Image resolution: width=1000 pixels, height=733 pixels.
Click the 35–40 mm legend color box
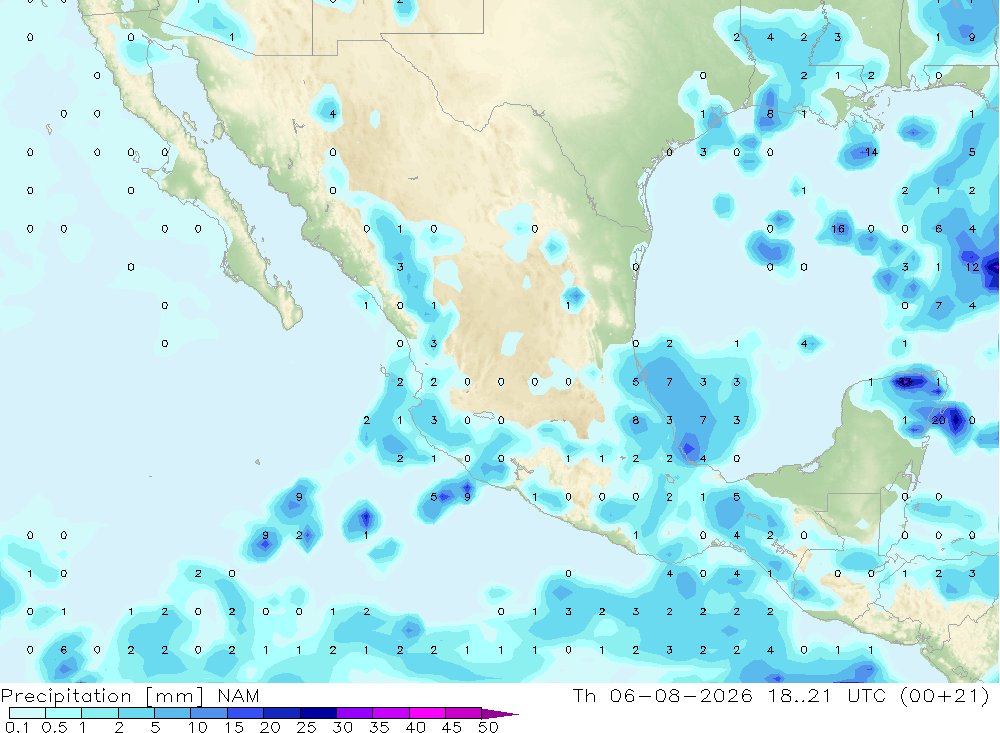pos(391,713)
